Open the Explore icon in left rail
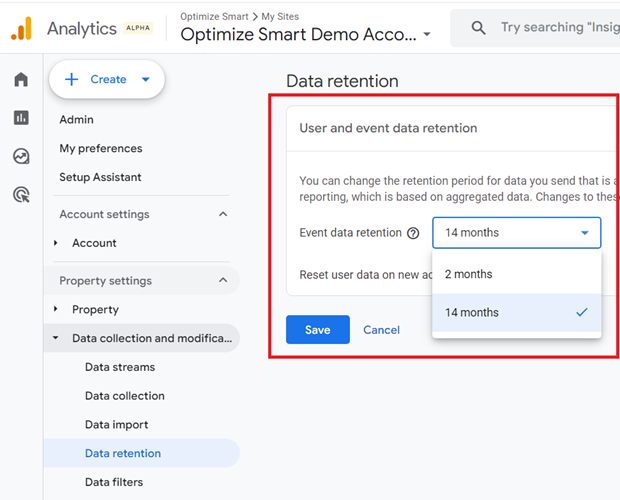The width and height of the screenshot is (620, 500). (21, 156)
